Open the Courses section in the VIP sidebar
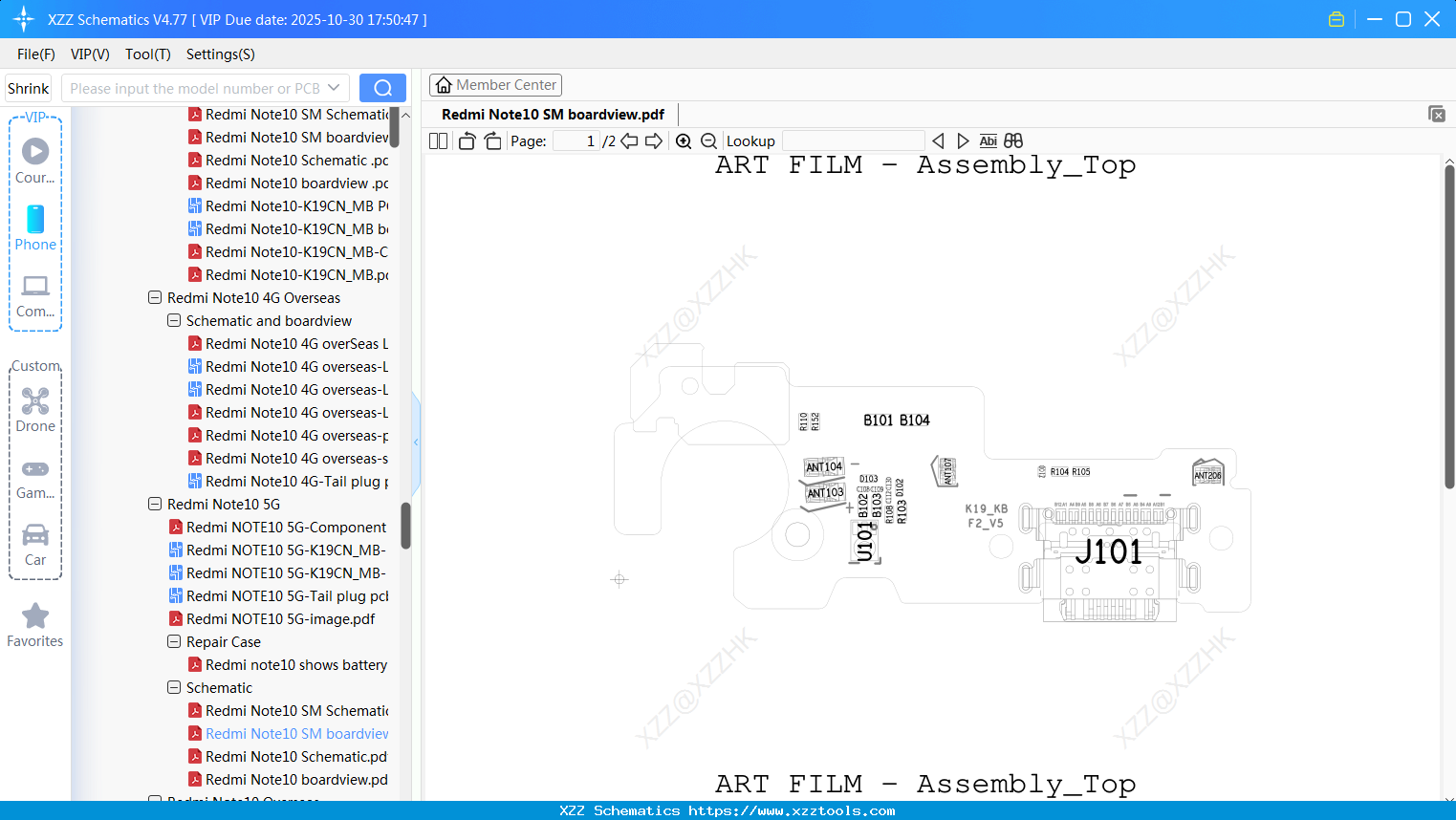The width and height of the screenshot is (1456, 820). [x=35, y=161]
